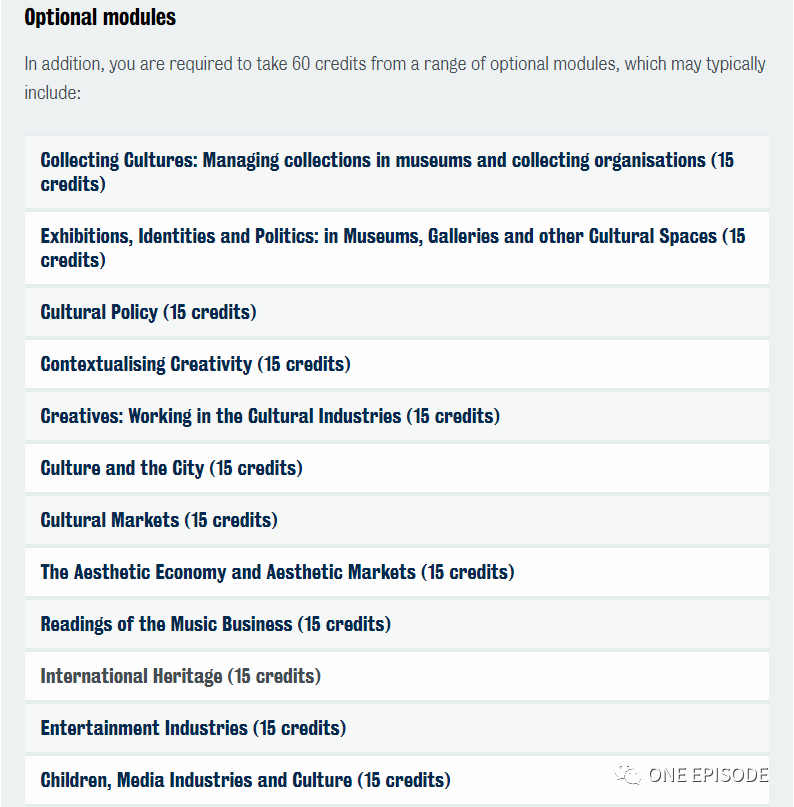Screen dimensions: 794x807
Task: Select the greyed International Heritage module
Action: pyautogui.click(x=396, y=676)
